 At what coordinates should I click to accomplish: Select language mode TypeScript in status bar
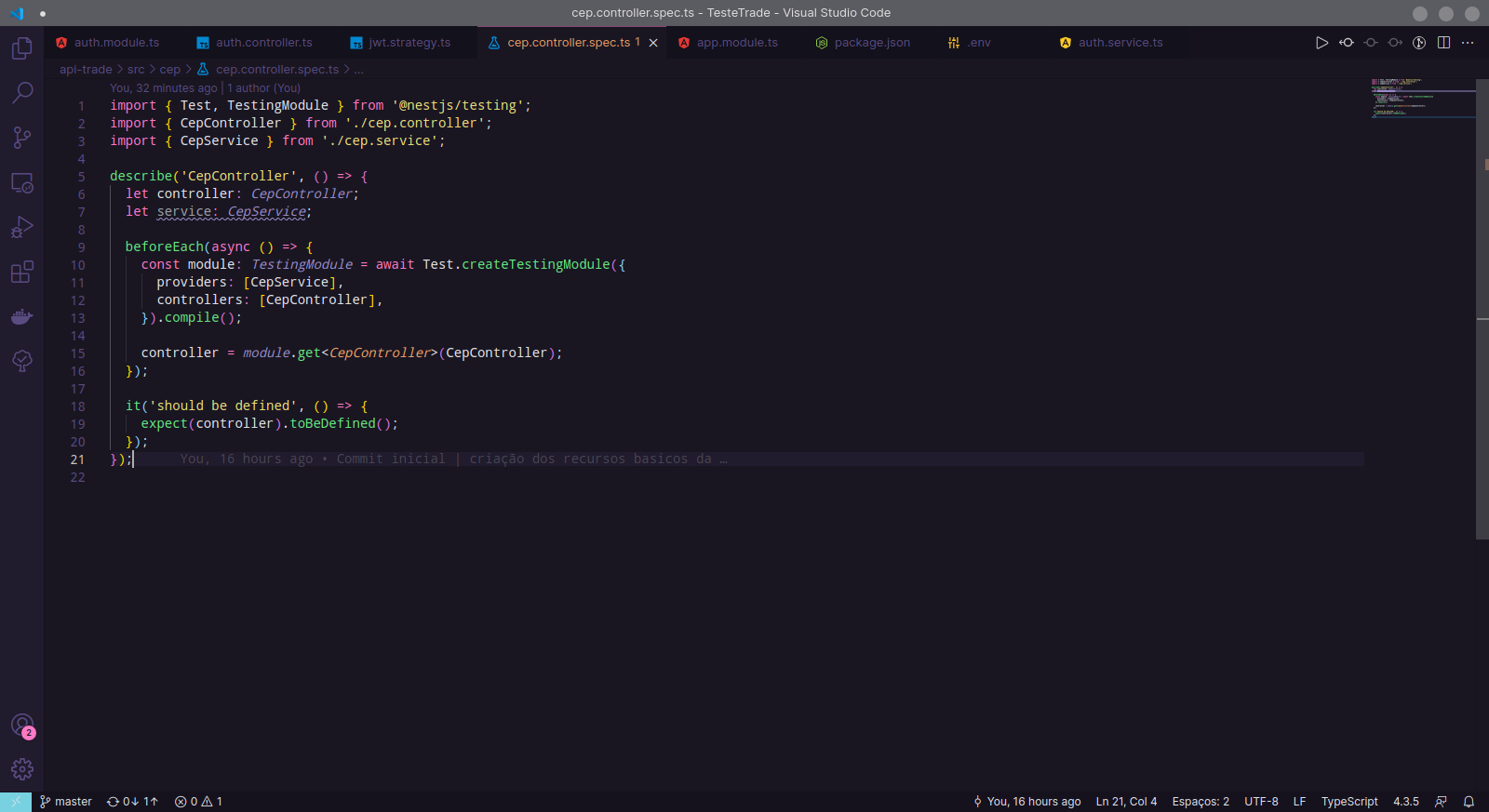click(1349, 802)
